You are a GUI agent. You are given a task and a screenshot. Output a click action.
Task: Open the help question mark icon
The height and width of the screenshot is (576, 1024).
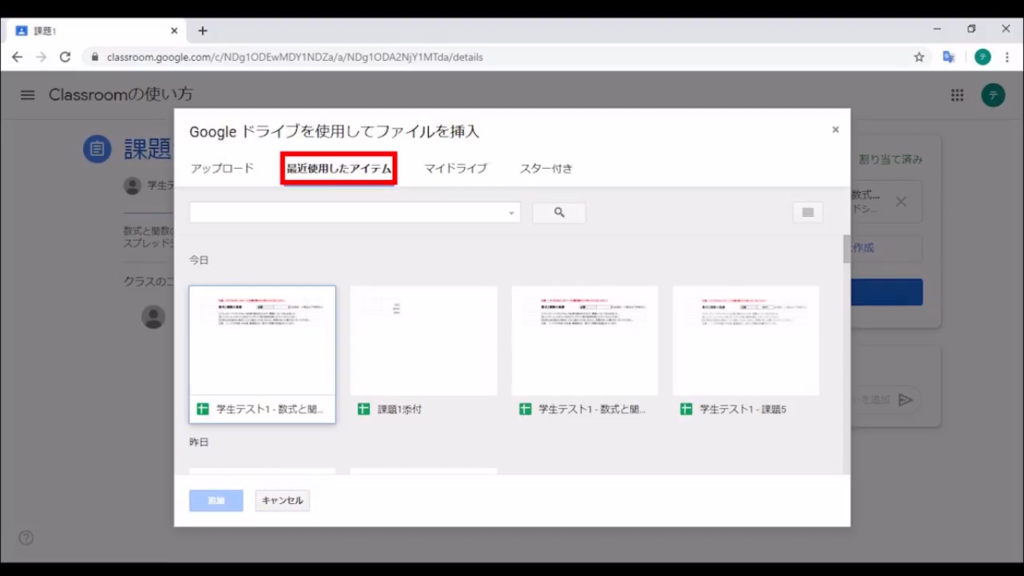[26, 538]
